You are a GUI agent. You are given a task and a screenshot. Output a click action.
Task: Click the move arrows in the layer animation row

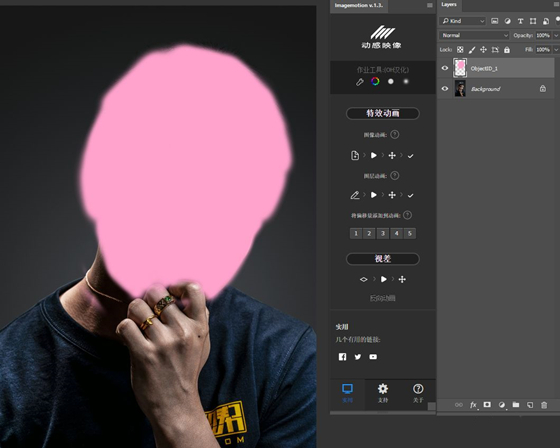(392, 195)
